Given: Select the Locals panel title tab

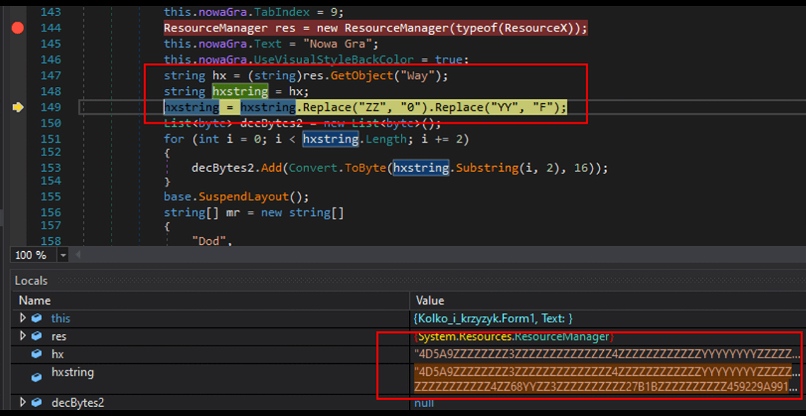Looking at the screenshot, I should click(x=31, y=281).
